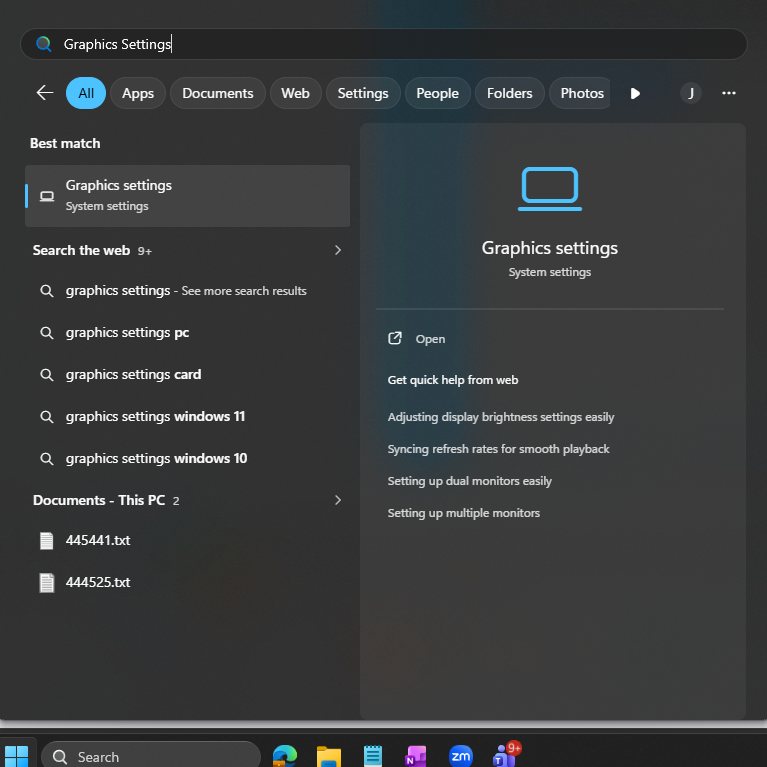Click the Search the web heading
This screenshot has height=767, width=767.
coord(81,250)
